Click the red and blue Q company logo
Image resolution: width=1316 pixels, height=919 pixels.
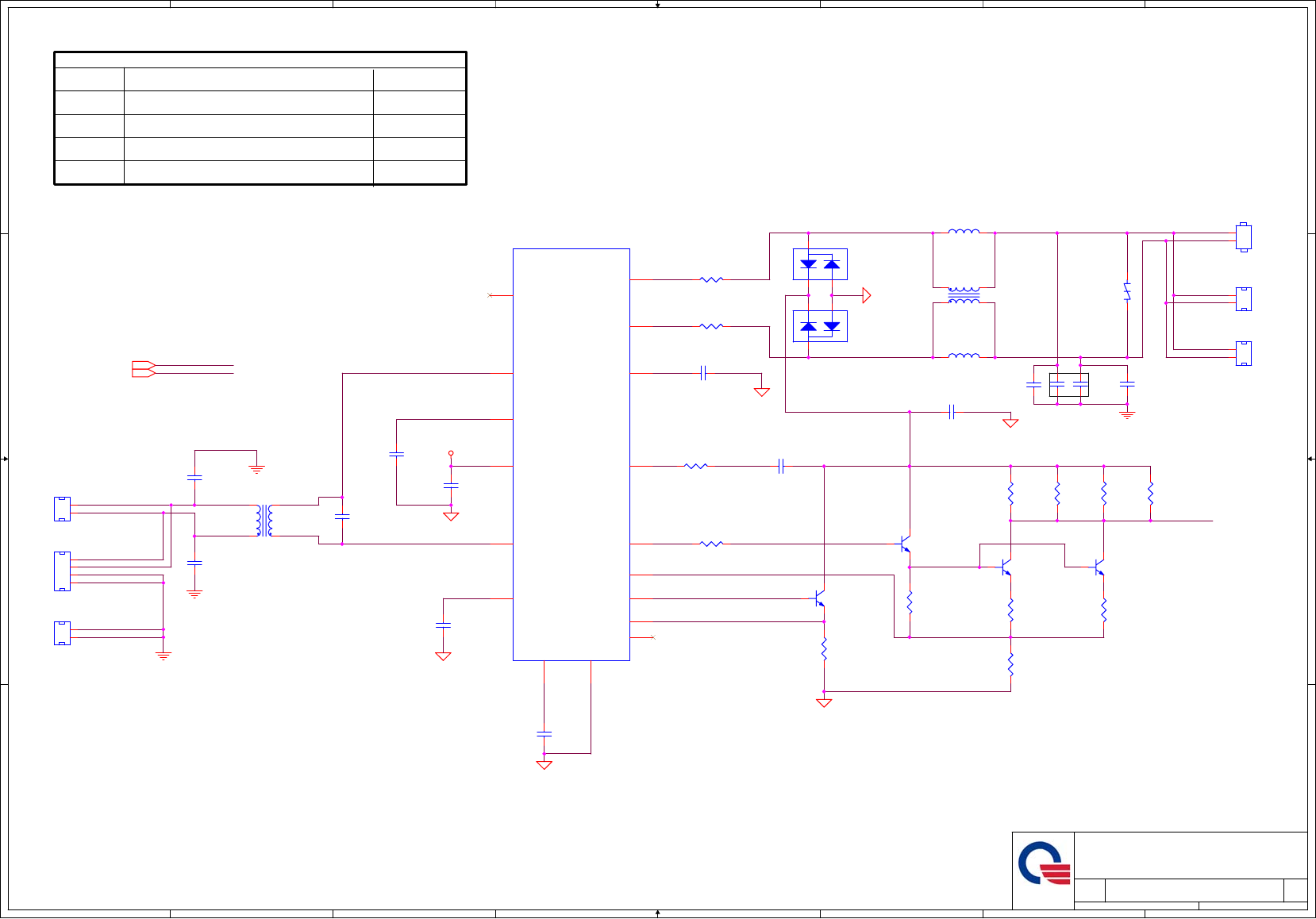[x=1044, y=863]
